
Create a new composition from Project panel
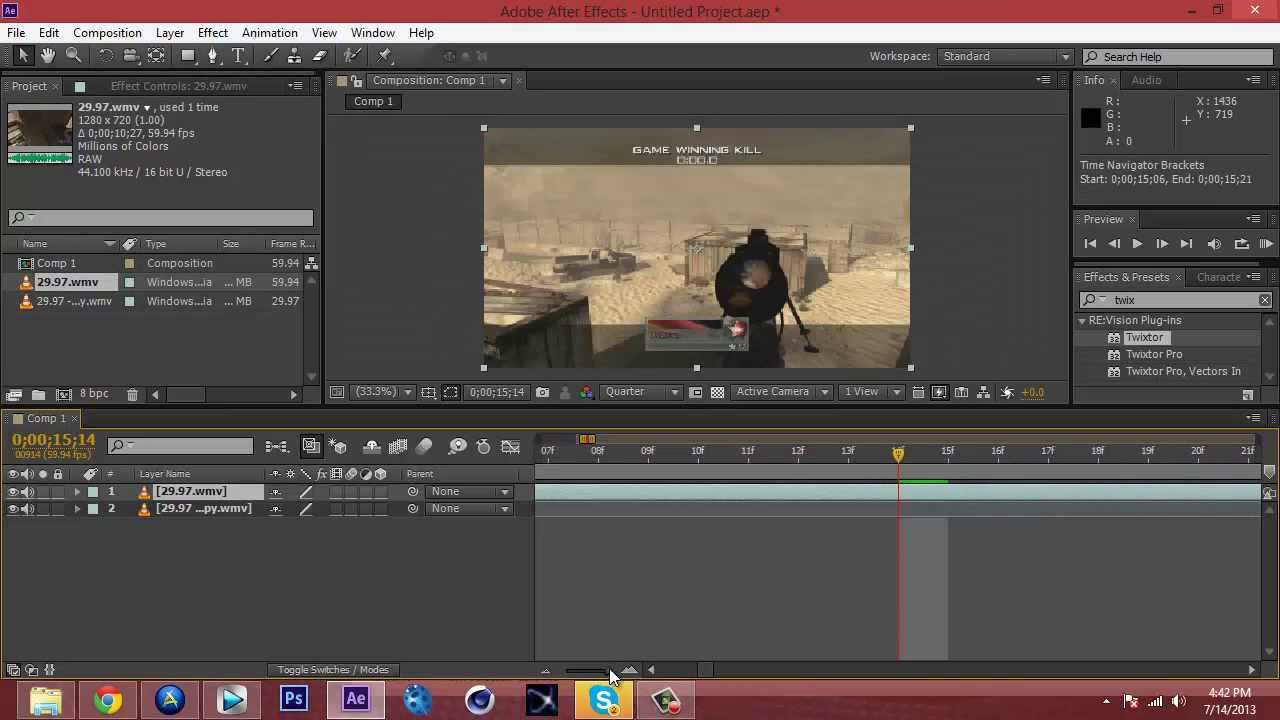point(63,395)
